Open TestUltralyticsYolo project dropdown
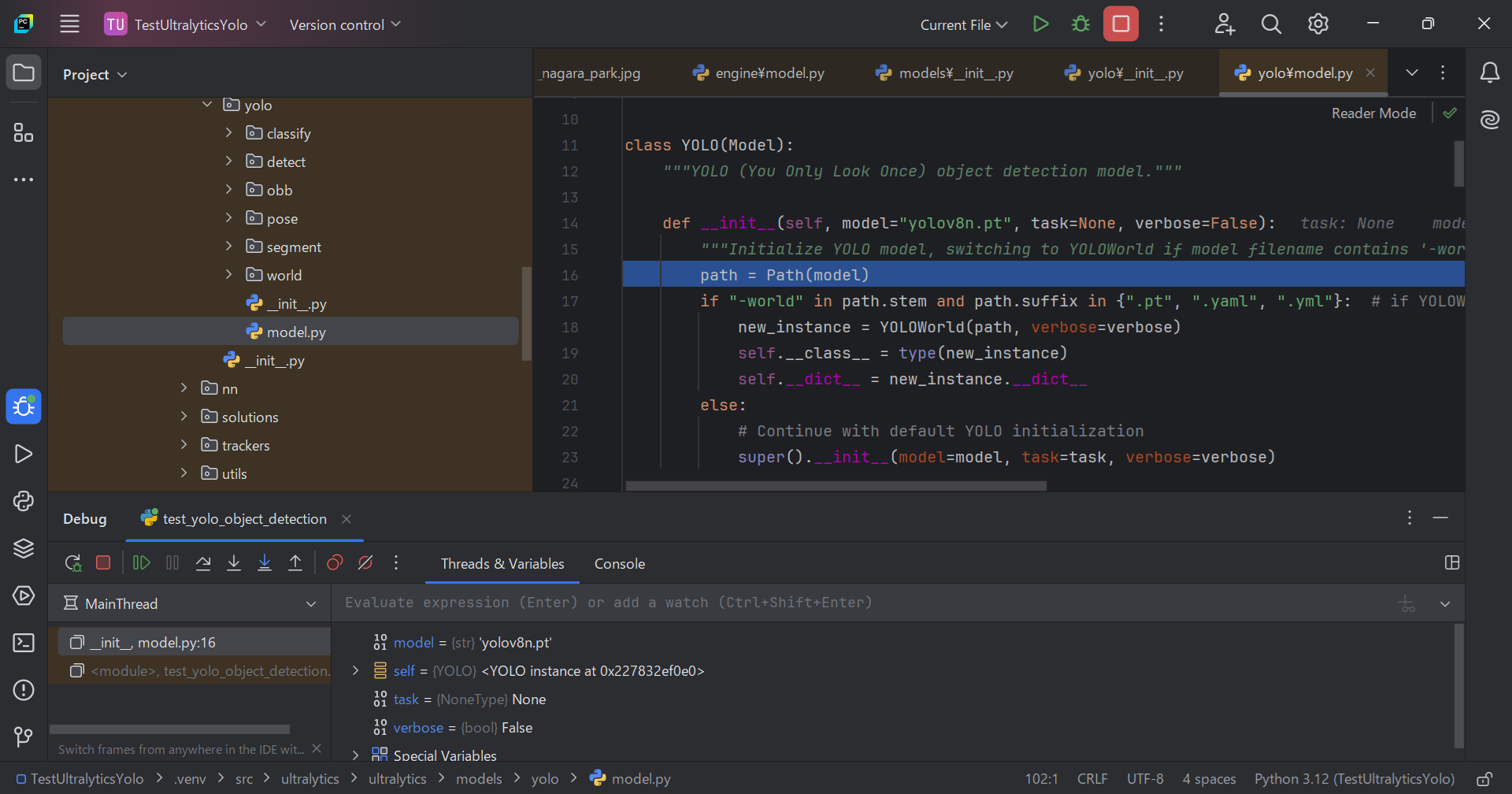The width and height of the screenshot is (1512, 794). coord(185,24)
